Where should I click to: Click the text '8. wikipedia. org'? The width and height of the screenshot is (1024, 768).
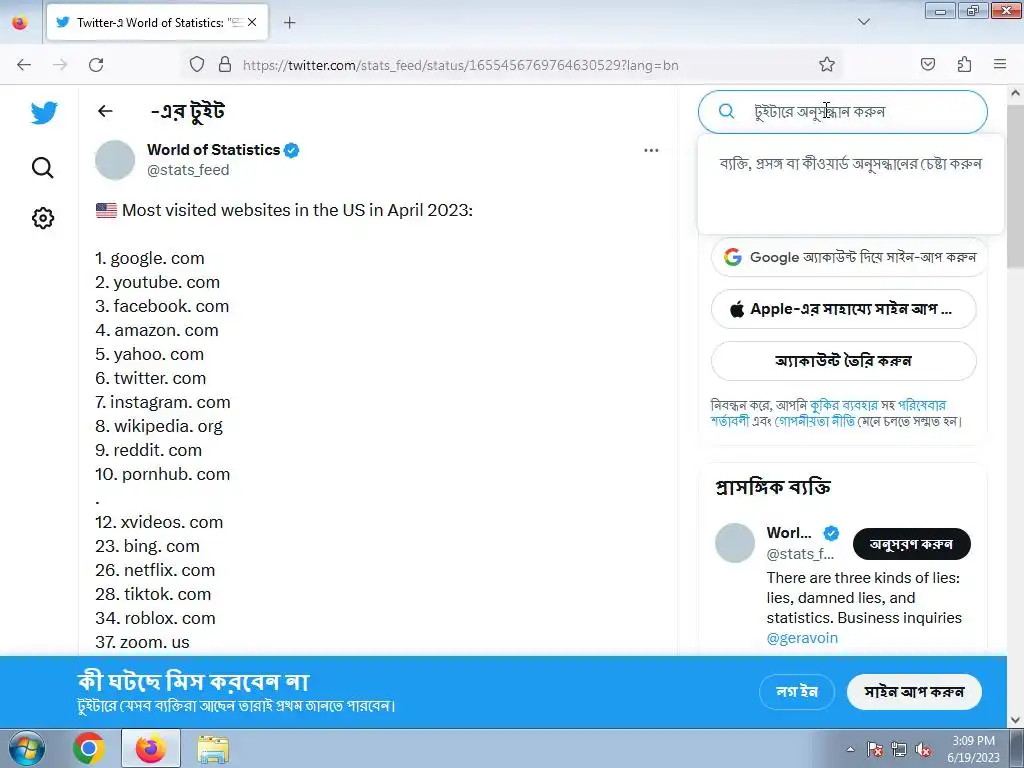coord(159,426)
